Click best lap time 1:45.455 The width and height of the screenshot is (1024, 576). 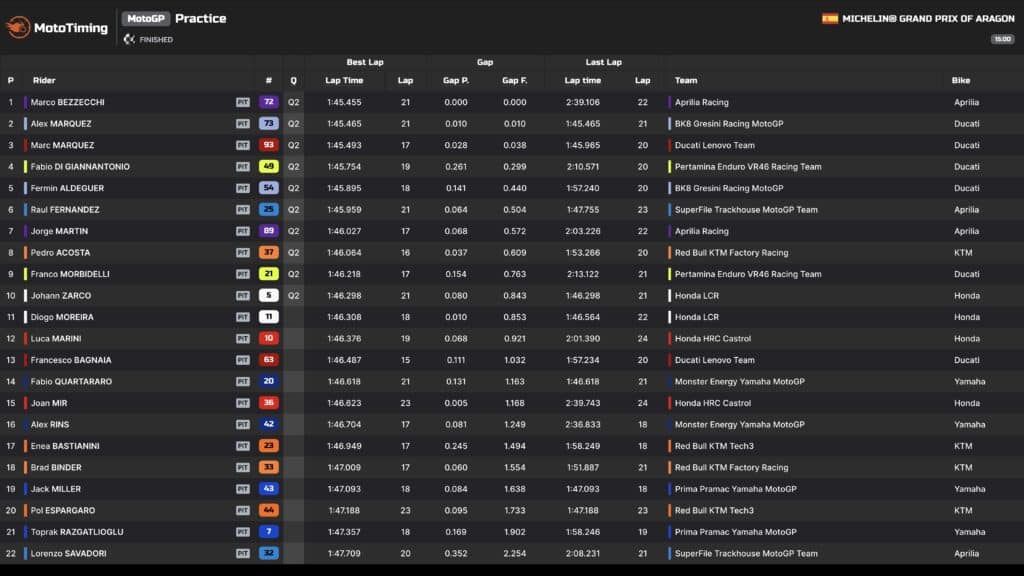click(344, 103)
